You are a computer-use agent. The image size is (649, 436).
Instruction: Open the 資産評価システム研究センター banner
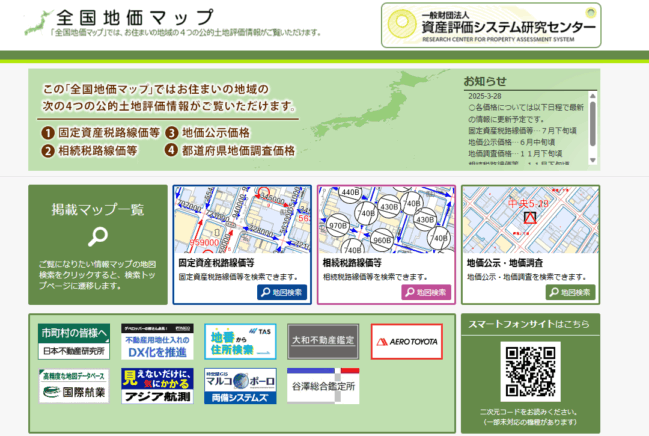point(491,25)
